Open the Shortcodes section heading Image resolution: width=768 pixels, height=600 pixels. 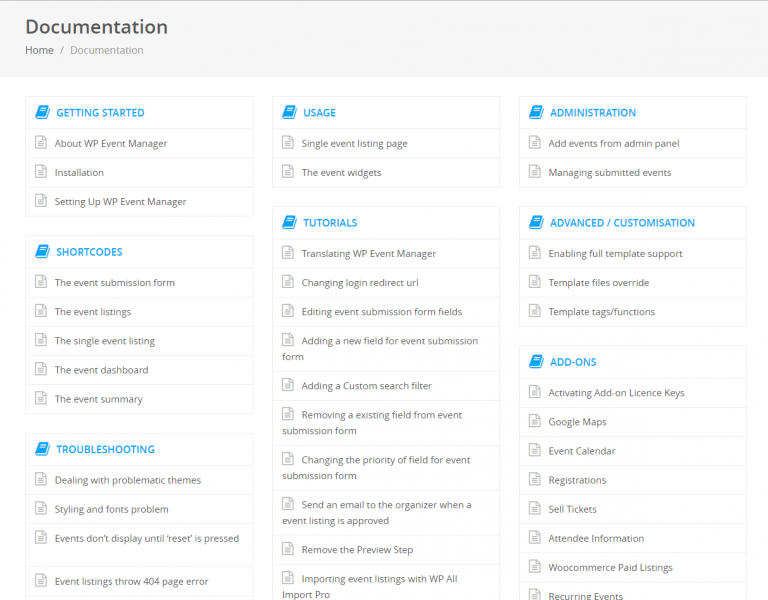pos(89,252)
